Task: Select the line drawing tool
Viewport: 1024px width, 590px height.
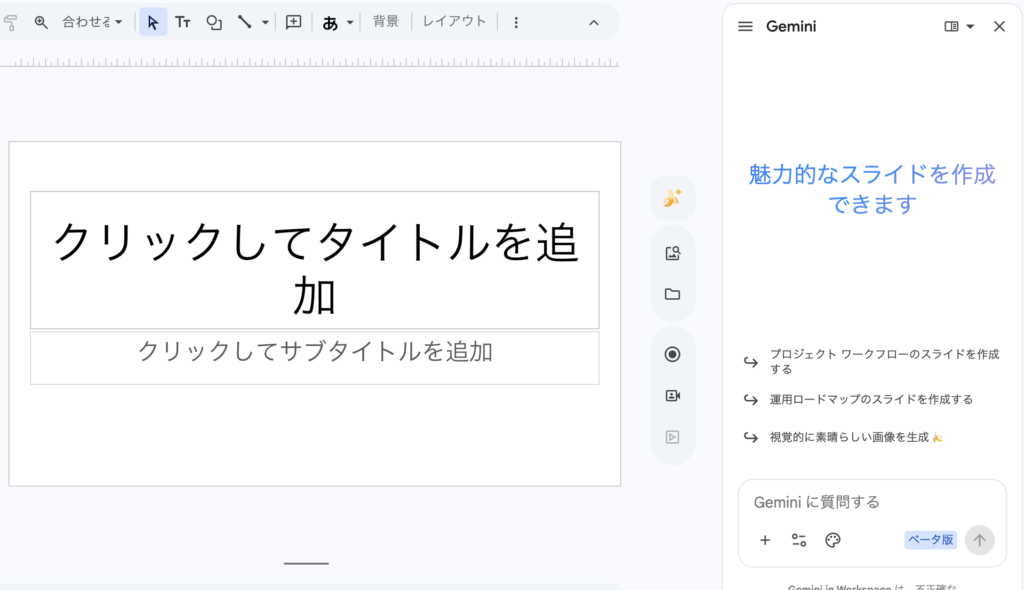Action: pos(244,22)
